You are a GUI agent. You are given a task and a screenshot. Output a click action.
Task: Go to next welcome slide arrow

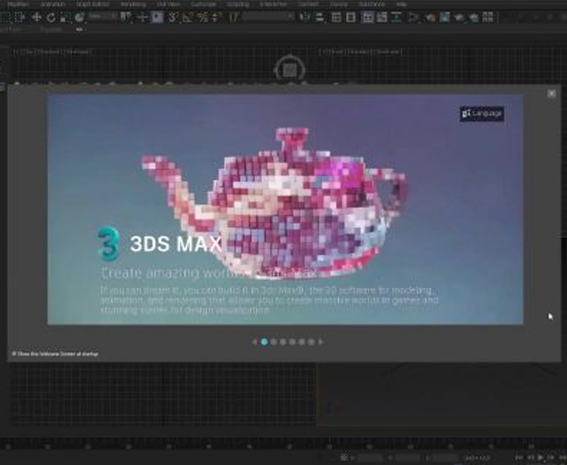[321, 342]
